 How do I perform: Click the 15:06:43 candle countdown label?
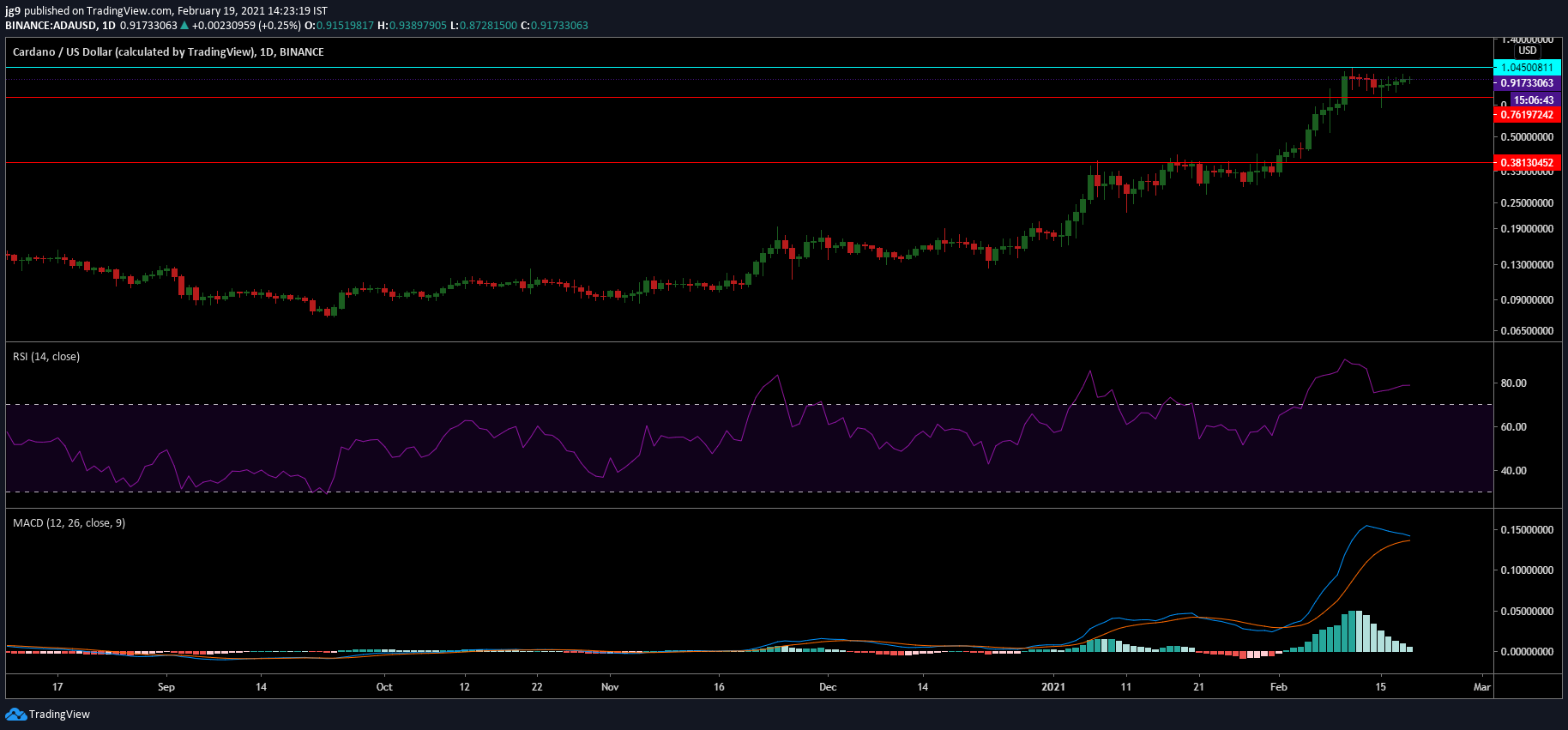click(1534, 100)
